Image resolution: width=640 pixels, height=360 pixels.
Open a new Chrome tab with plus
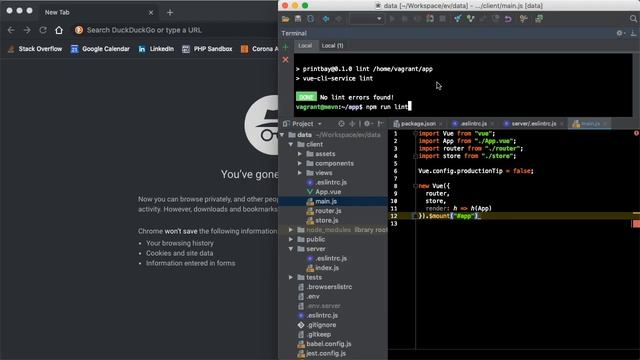[170, 13]
